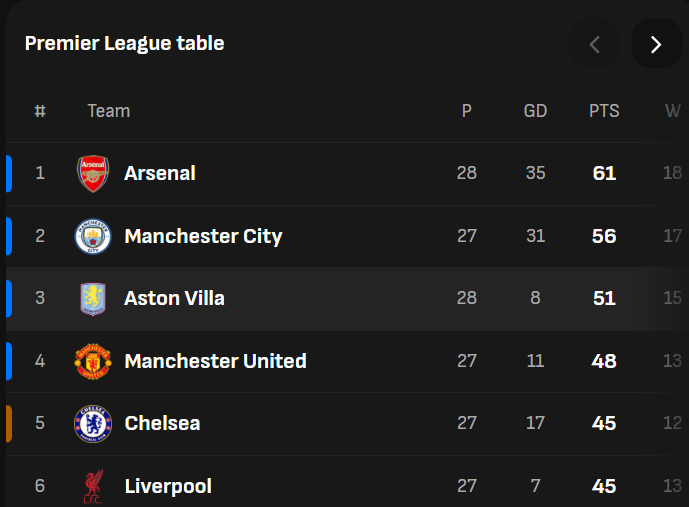Open the Liverpool team name link
This screenshot has height=507, width=689.
168,487
